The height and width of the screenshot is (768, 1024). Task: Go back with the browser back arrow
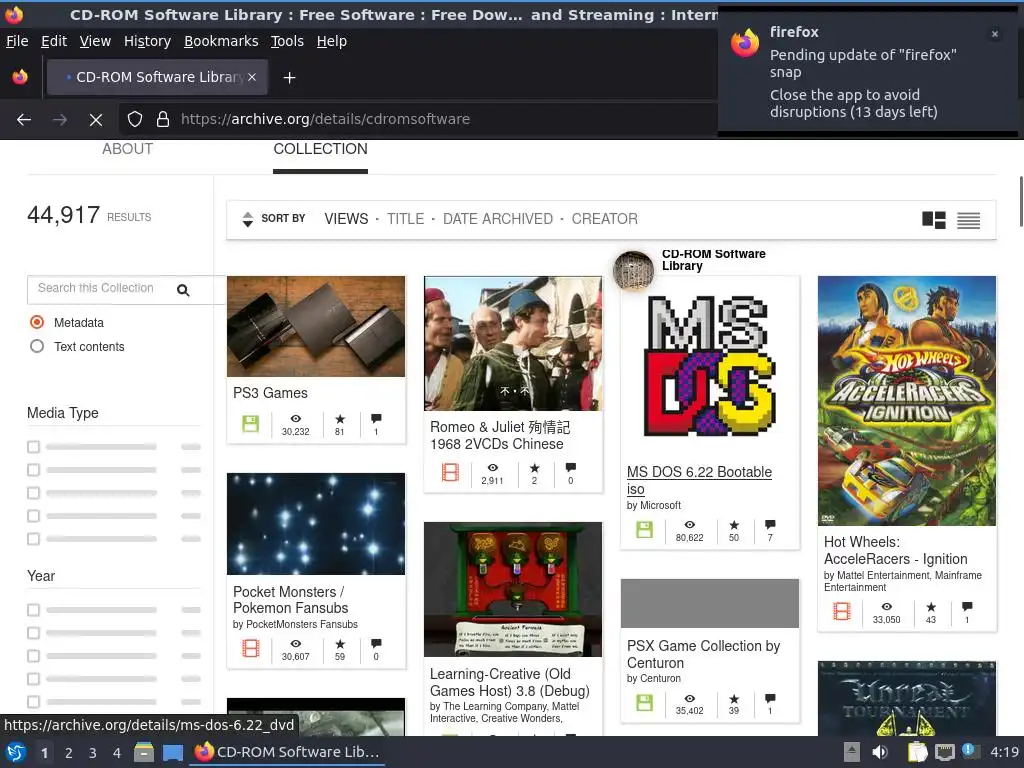[x=24, y=120]
